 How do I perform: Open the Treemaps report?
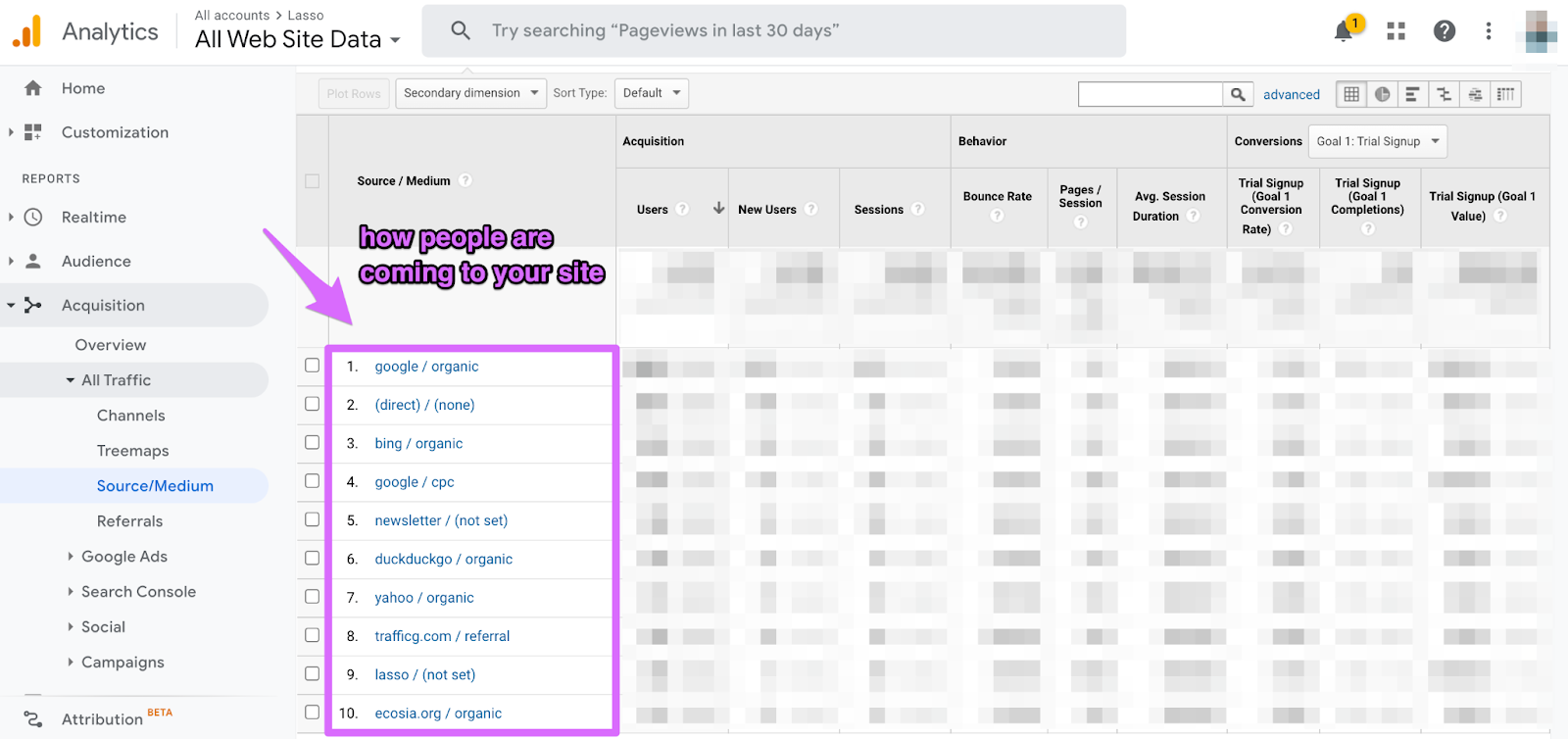click(x=133, y=451)
